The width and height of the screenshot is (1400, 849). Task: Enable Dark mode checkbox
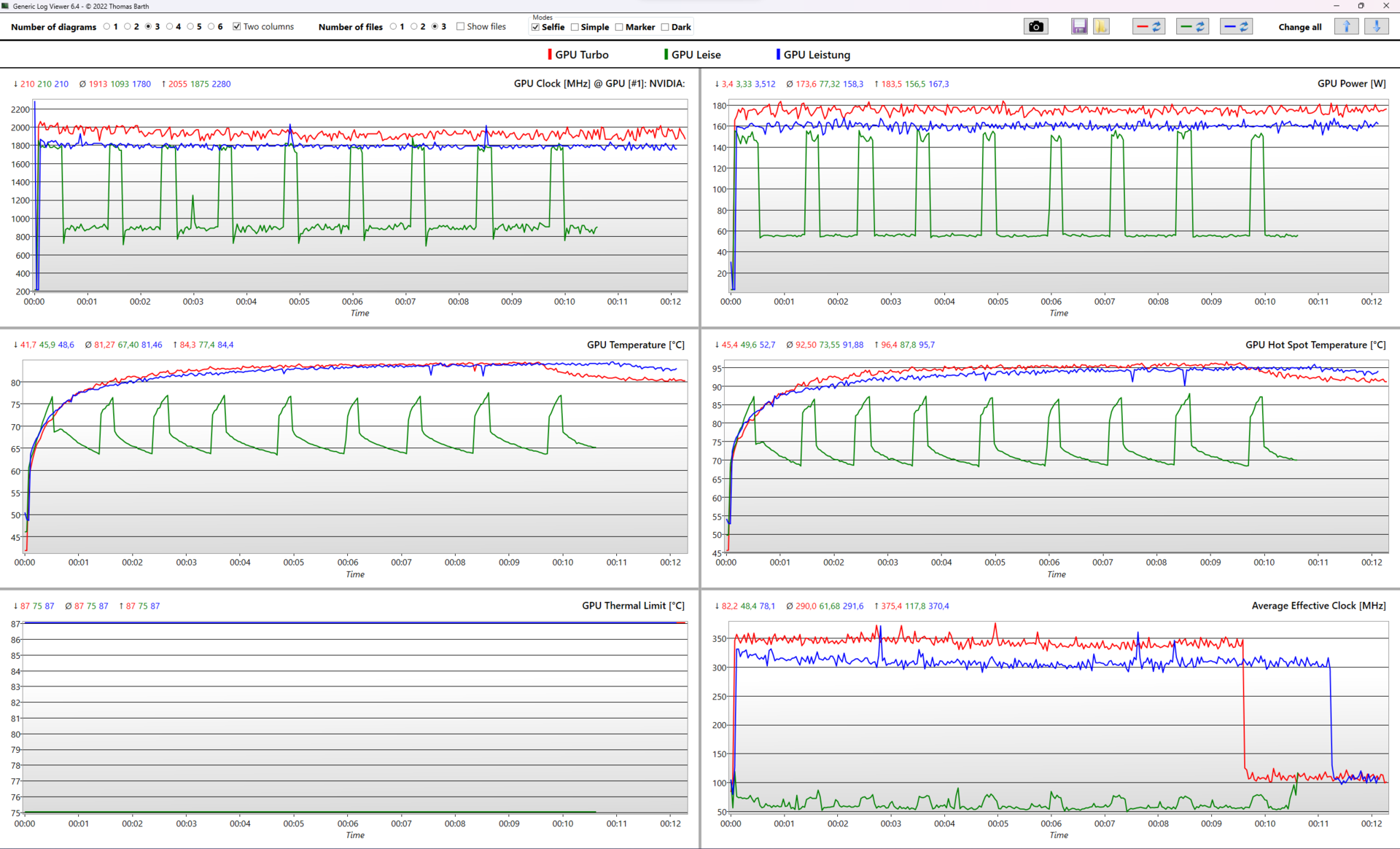coord(665,28)
